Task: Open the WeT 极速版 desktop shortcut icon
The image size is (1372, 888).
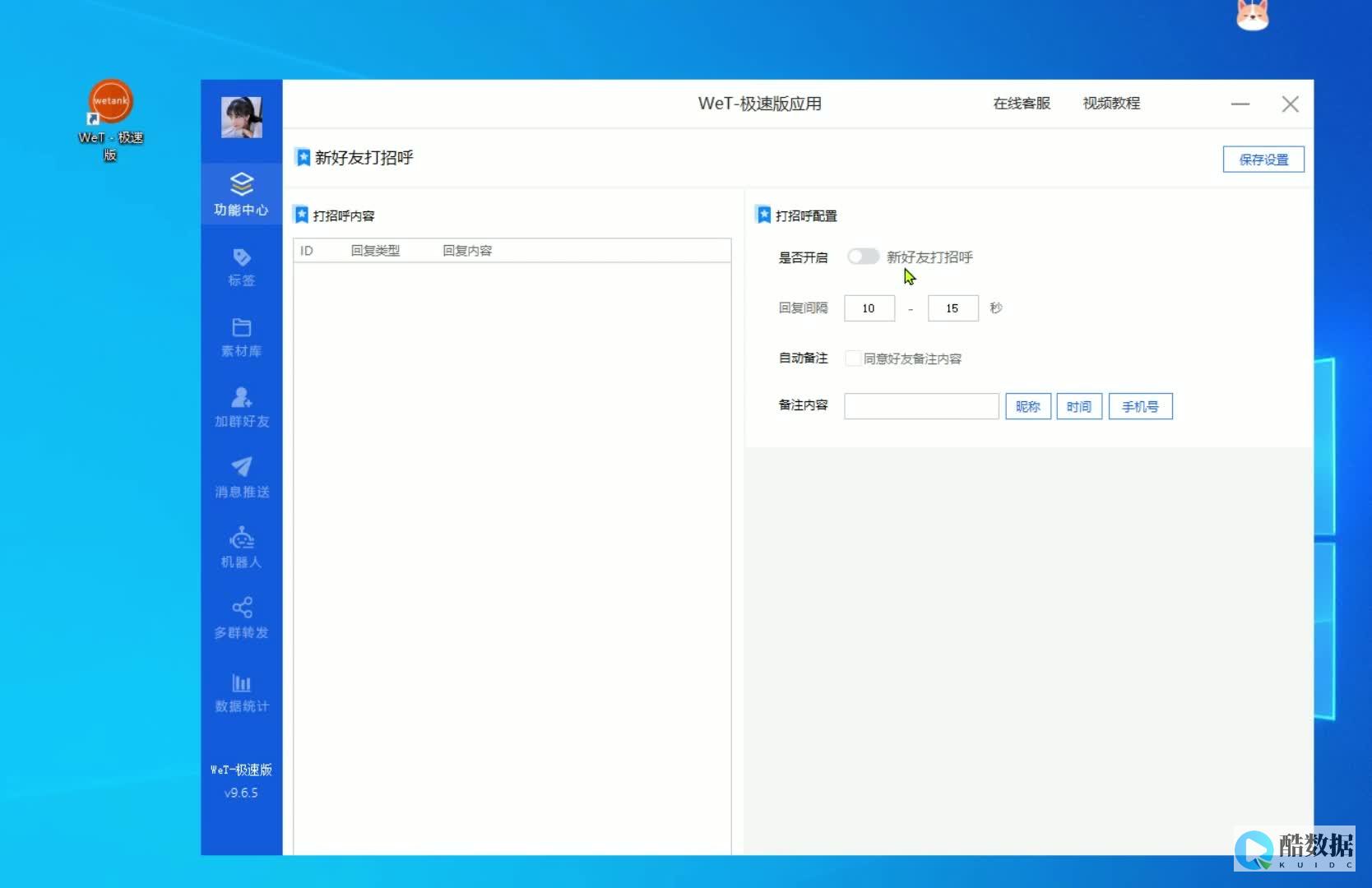Action: tap(110, 120)
